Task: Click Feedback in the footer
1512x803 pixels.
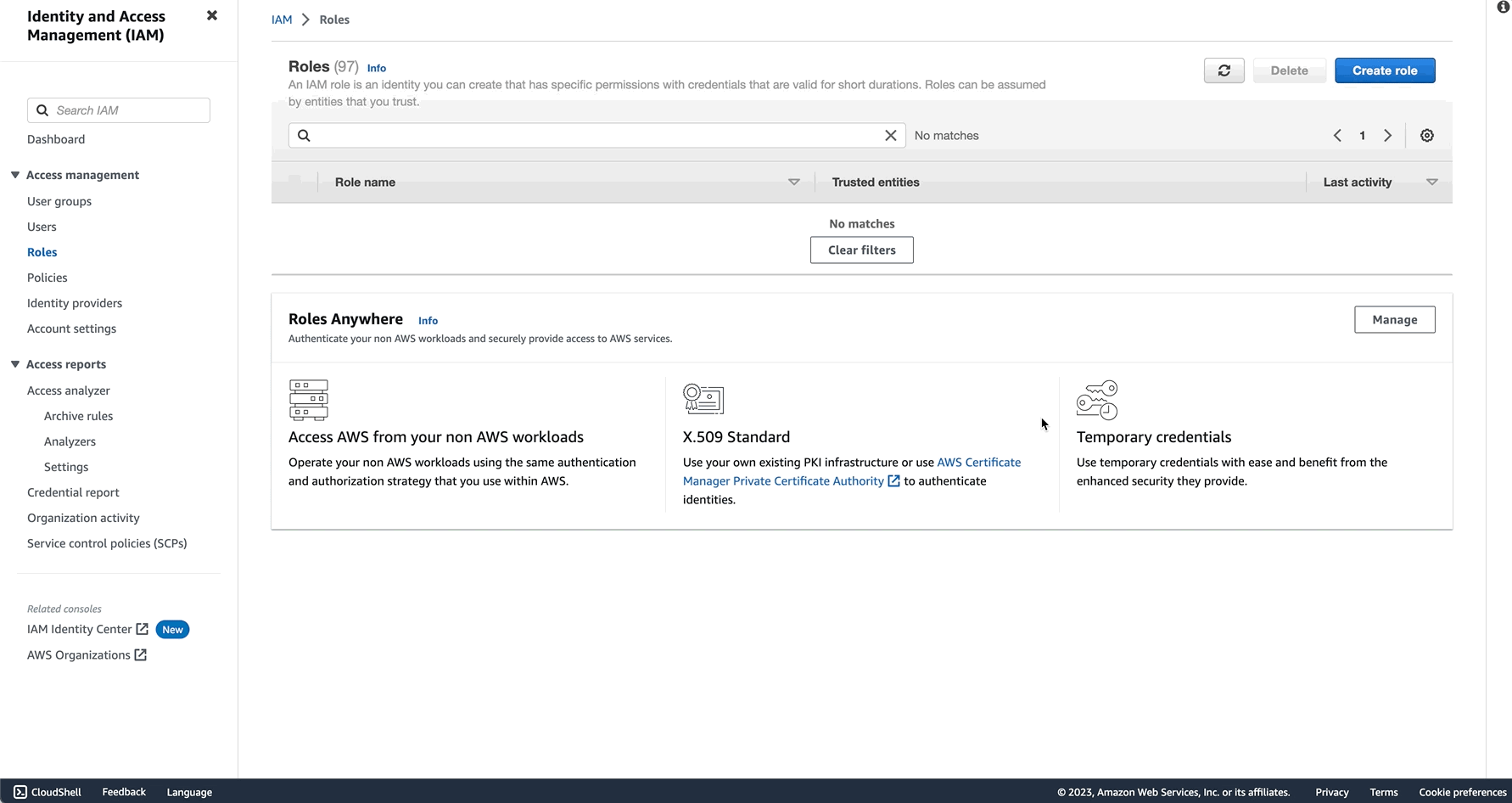Action: point(124,792)
